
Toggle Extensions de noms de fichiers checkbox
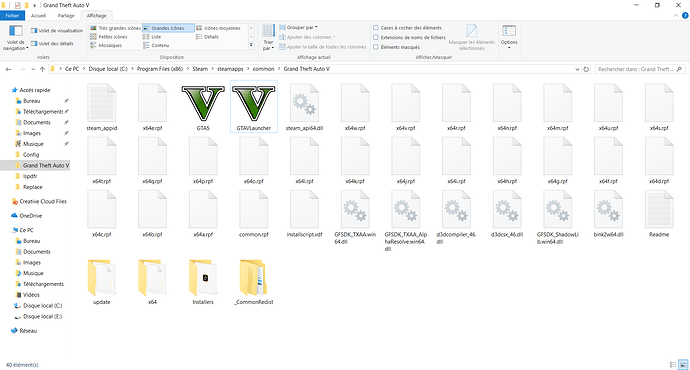(376, 37)
